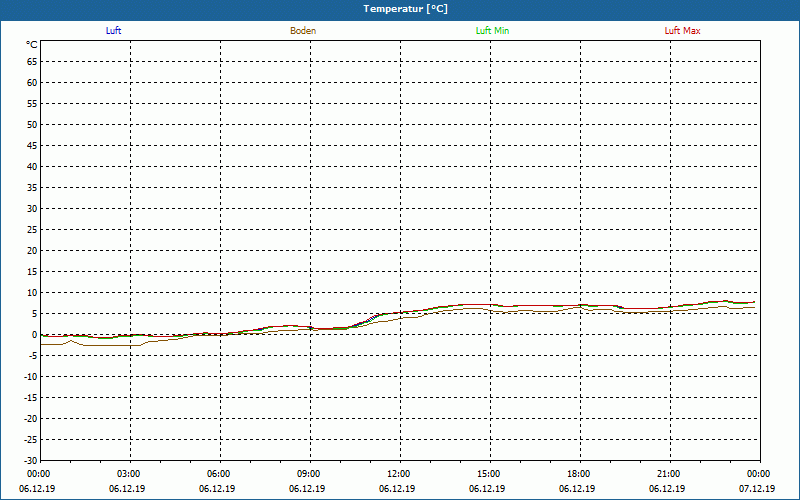Click the 60 value on temperature axis
800x500 pixels.
pos(32,83)
